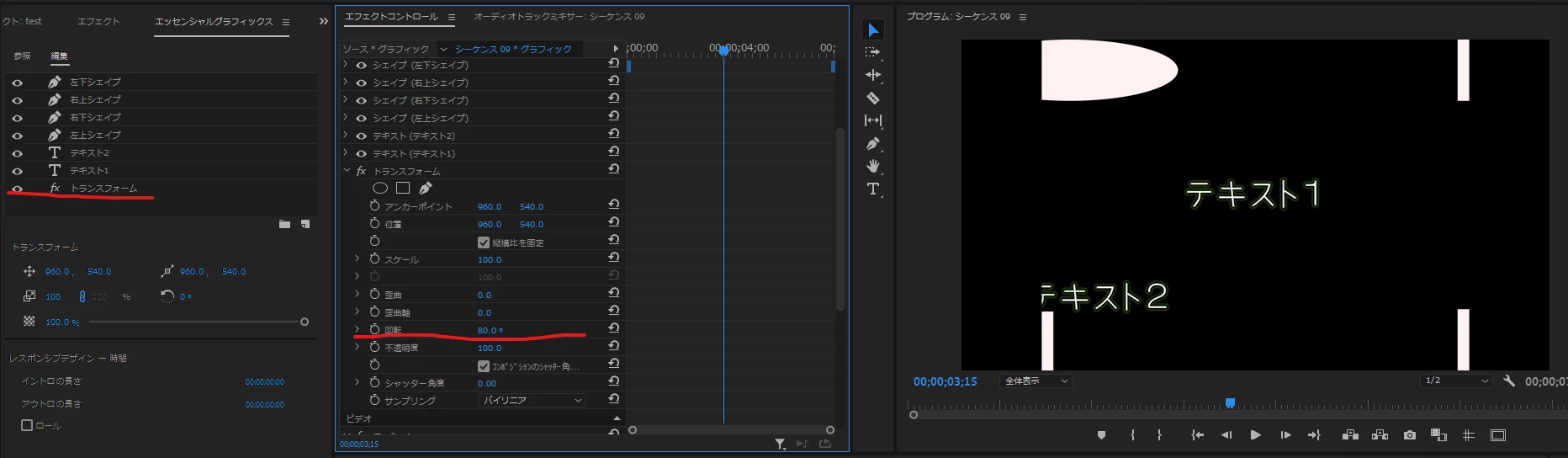Toggle Safe Margins full-screen icon in the monitor
Image resolution: width=1568 pixels, height=458 pixels.
(x=1498, y=435)
